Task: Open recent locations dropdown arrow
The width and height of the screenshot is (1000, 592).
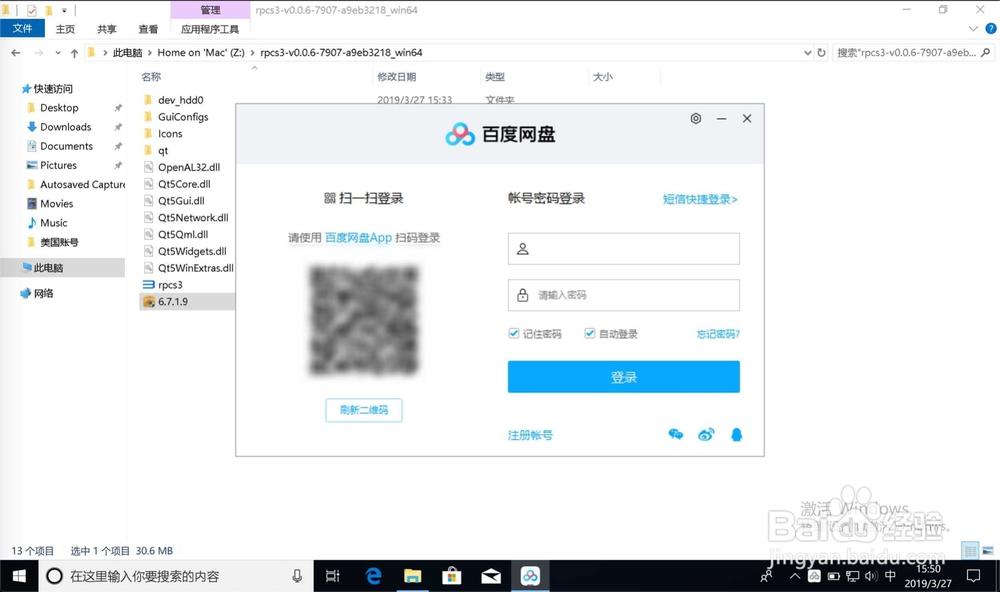Action: pyautogui.click(x=58, y=53)
